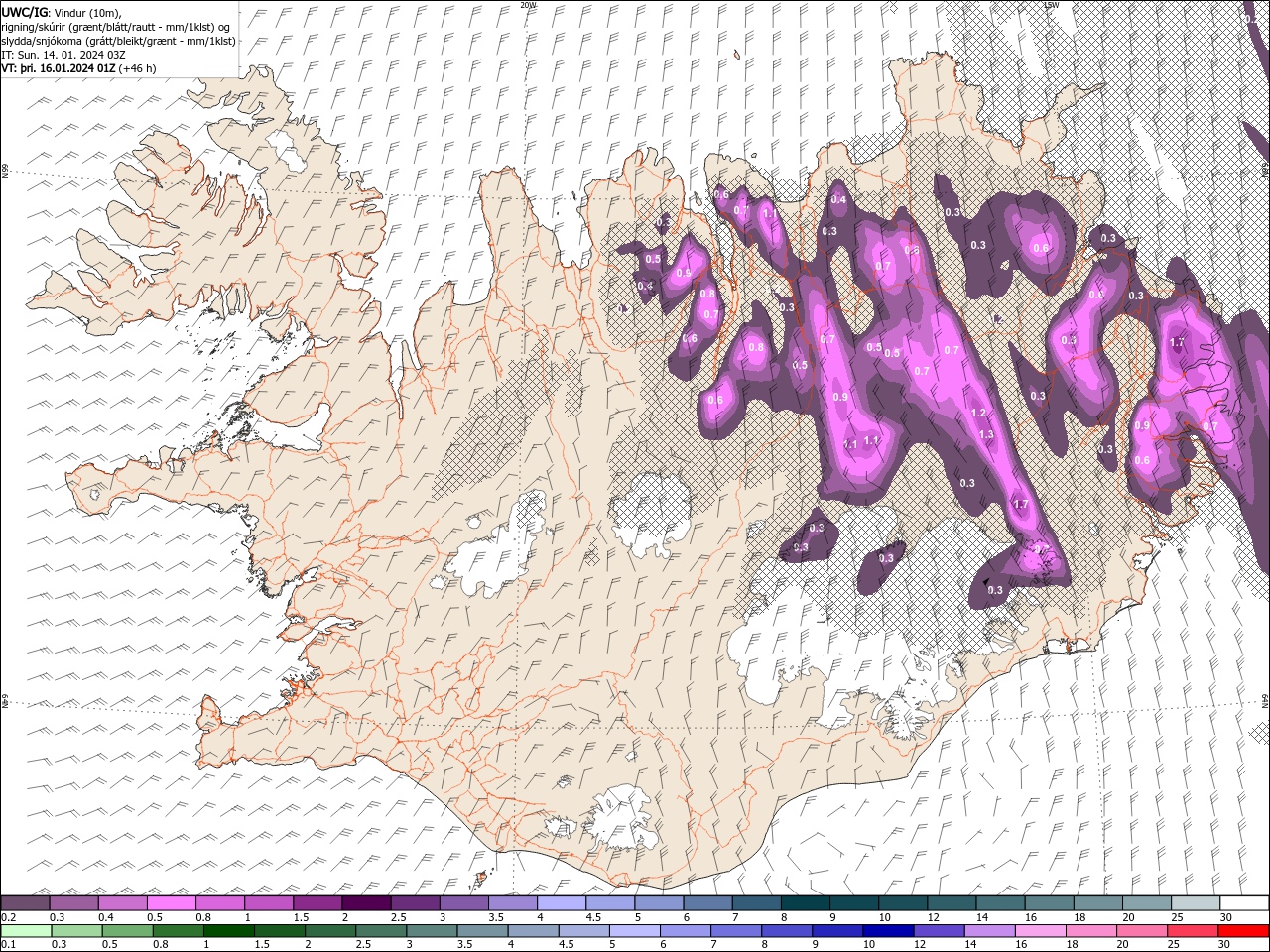Click the 20W longitude label at the map's top edge
This screenshot has width=1270, height=952.
(x=529, y=5)
